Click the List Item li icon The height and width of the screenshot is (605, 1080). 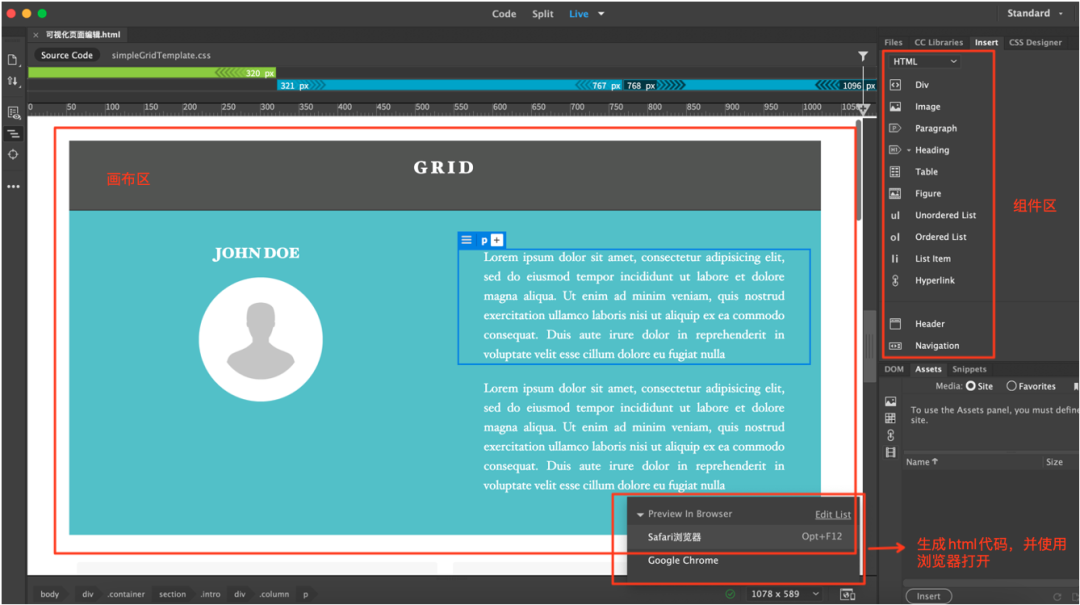coord(895,258)
